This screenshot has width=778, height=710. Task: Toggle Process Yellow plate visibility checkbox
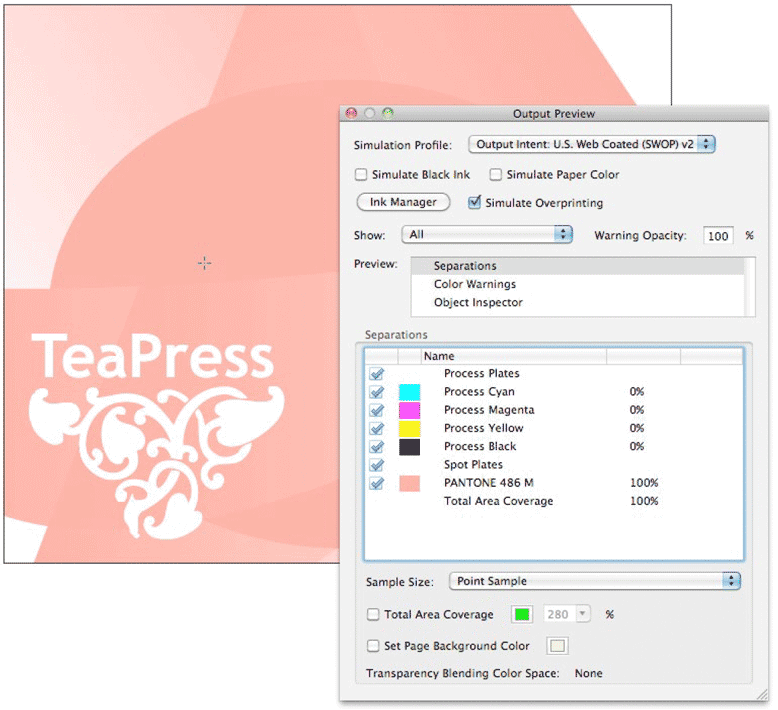(377, 428)
